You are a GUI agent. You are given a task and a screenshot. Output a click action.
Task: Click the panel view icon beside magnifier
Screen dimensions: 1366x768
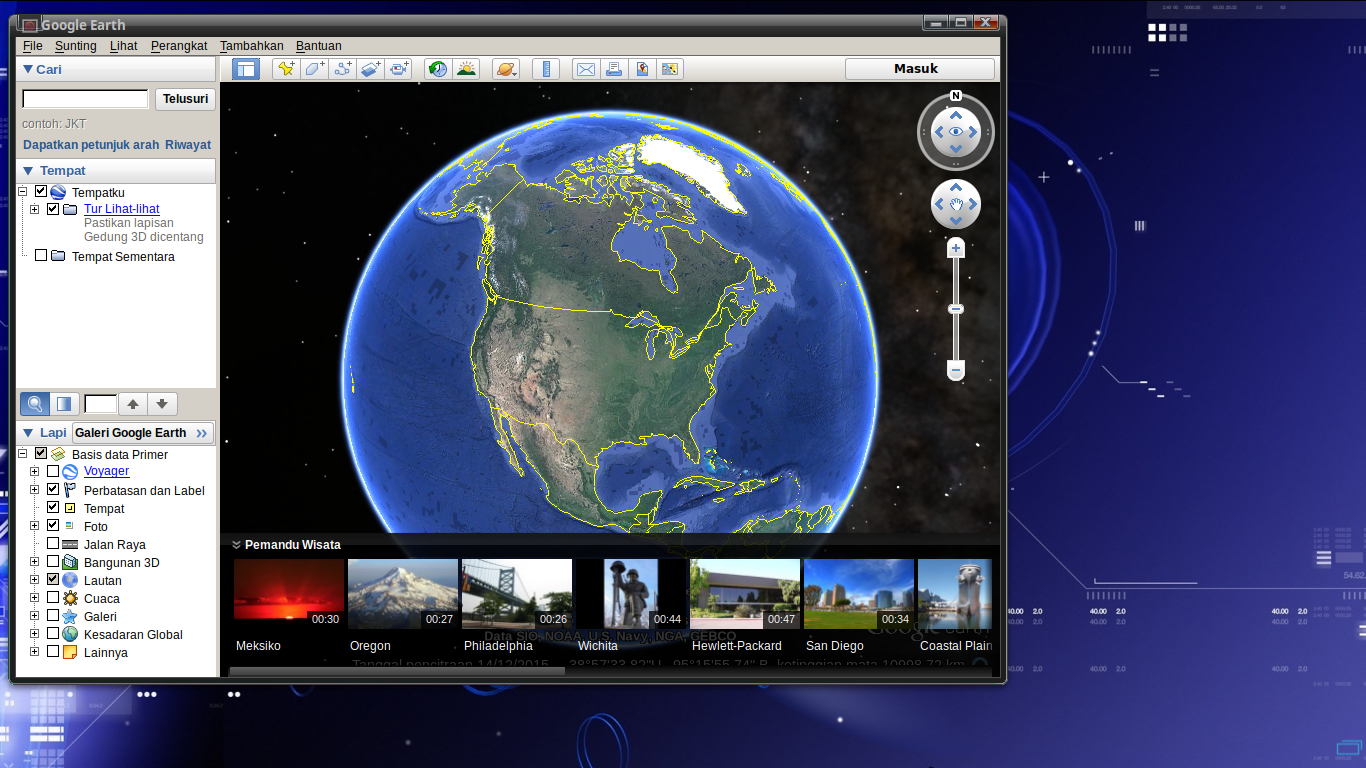point(64,404)
